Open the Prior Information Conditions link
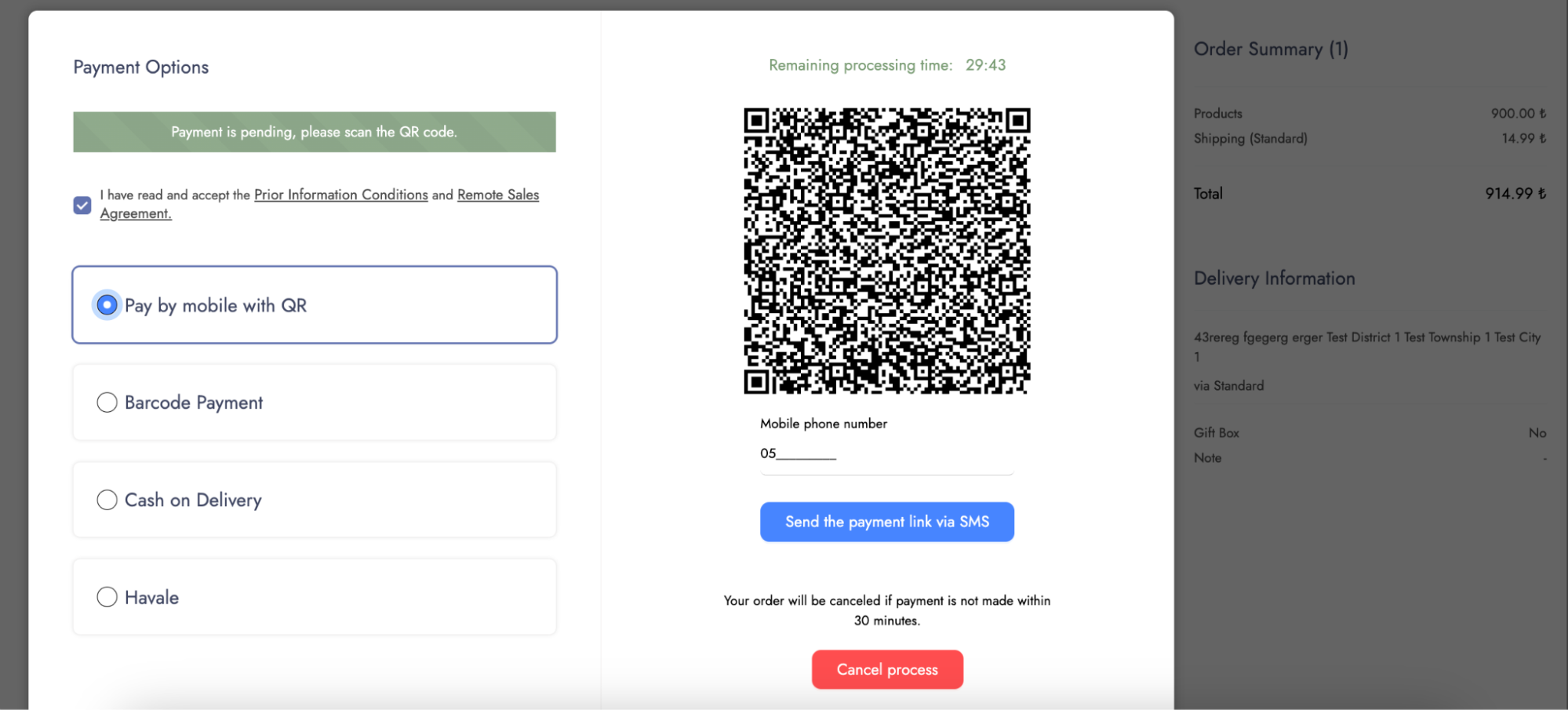The image size is (1568, 710). tap(340, 195)
